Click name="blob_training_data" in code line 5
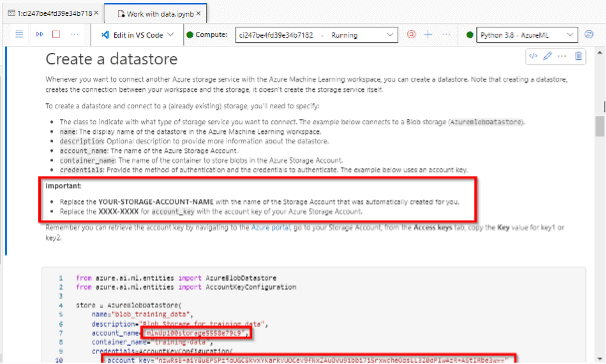The height and width of the screenshot is (364, 606). point(142,314)
